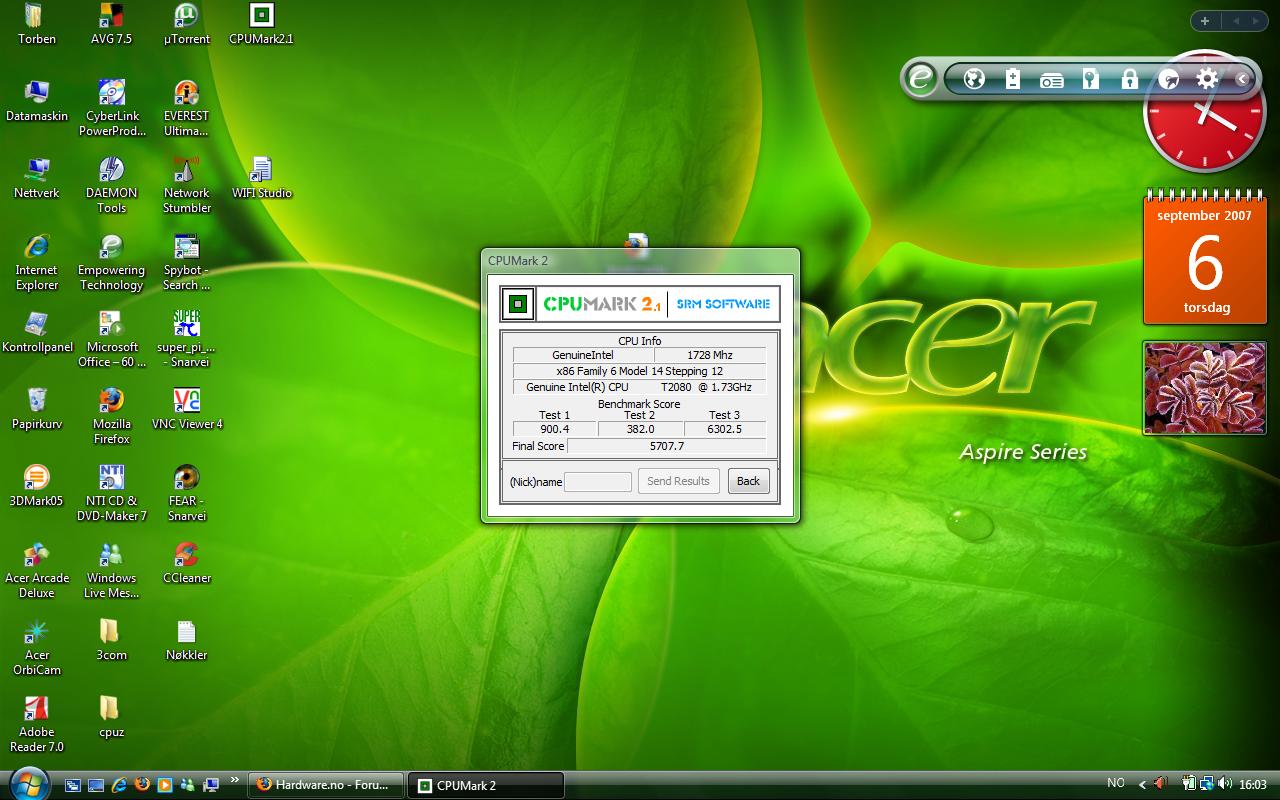The image size is (1280, 800).
Task: Launch Empowering Technology desktop icon
Action: (x=111, y=262)
